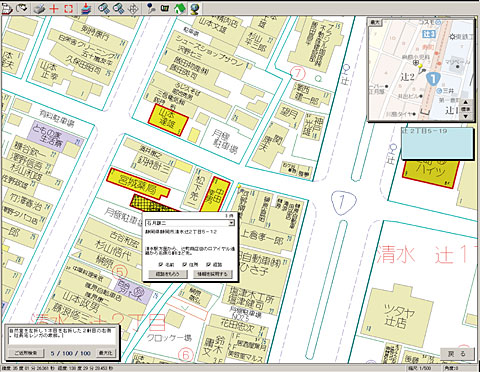Open the layers stack import icon
480x372 pixels.
coord(87,8)
